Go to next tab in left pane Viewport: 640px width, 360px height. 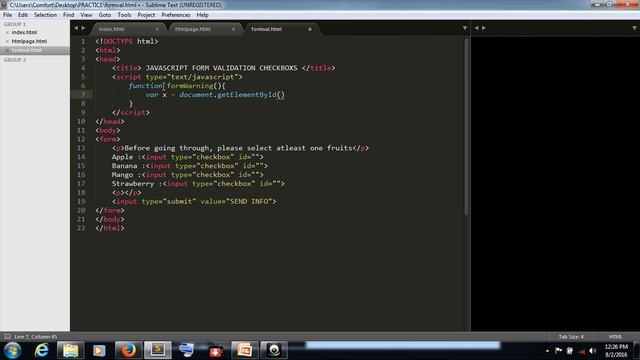[83, 28]
